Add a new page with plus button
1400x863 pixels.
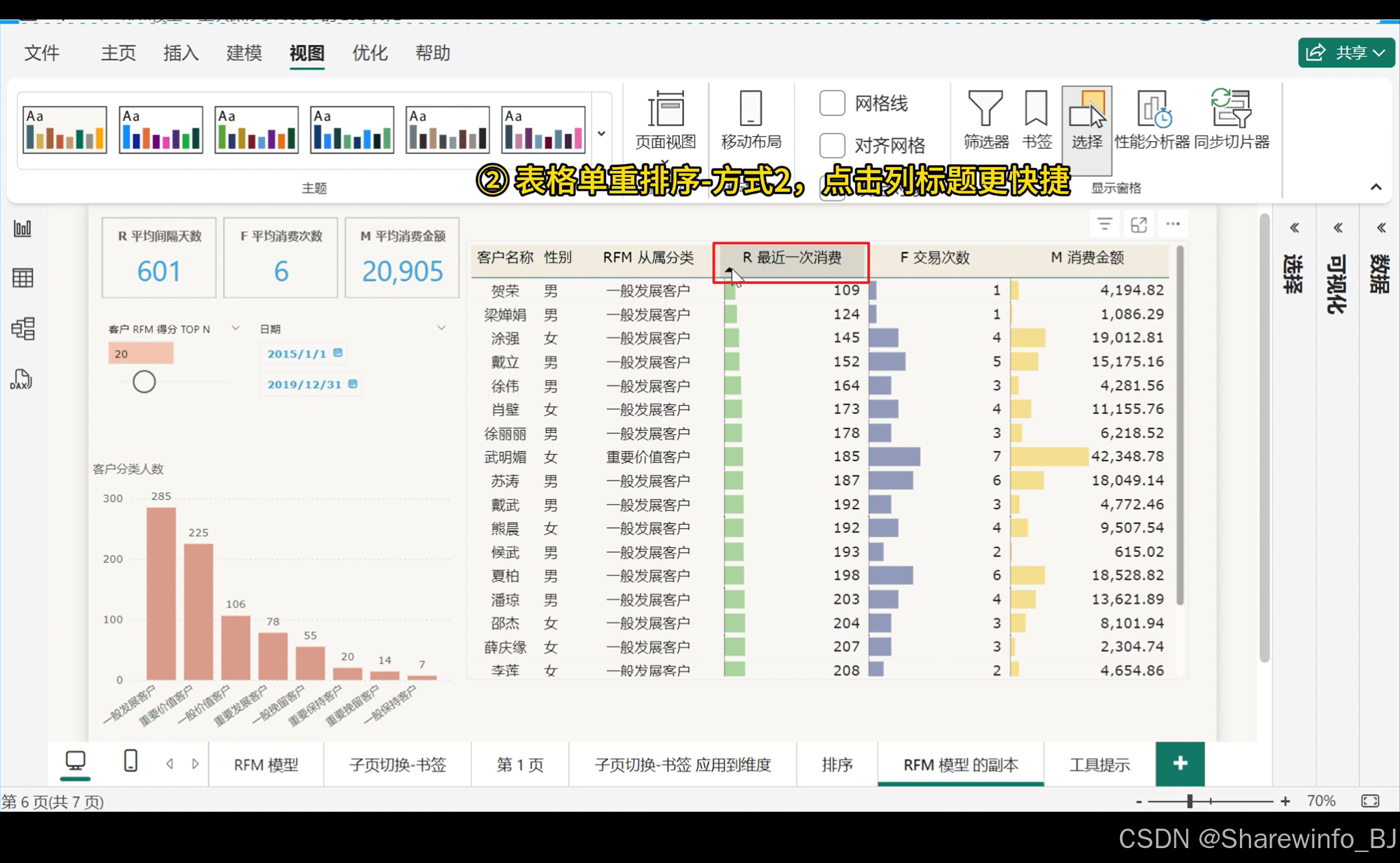pyautogui.click(x=1180, y=763)
